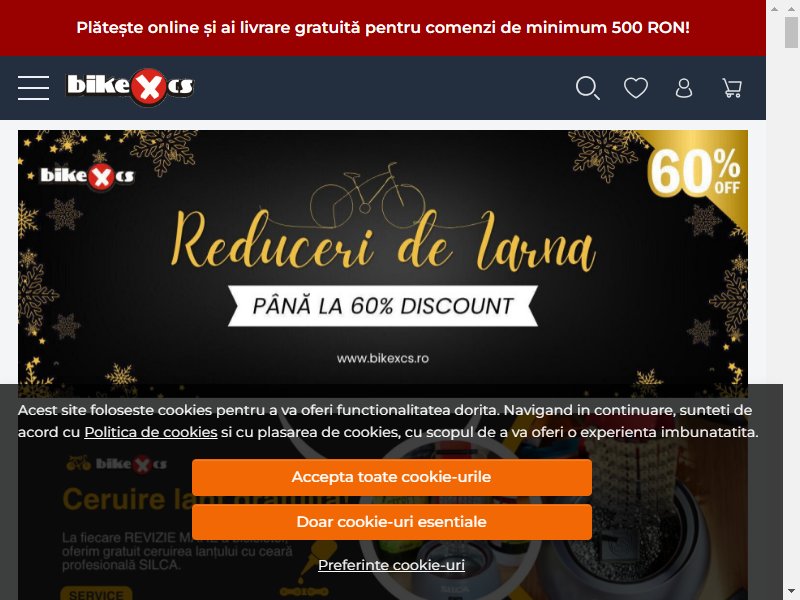800x600 pixels.
Task: Open the 'Politica de cookies' link
Action: [x=151, y=432]
